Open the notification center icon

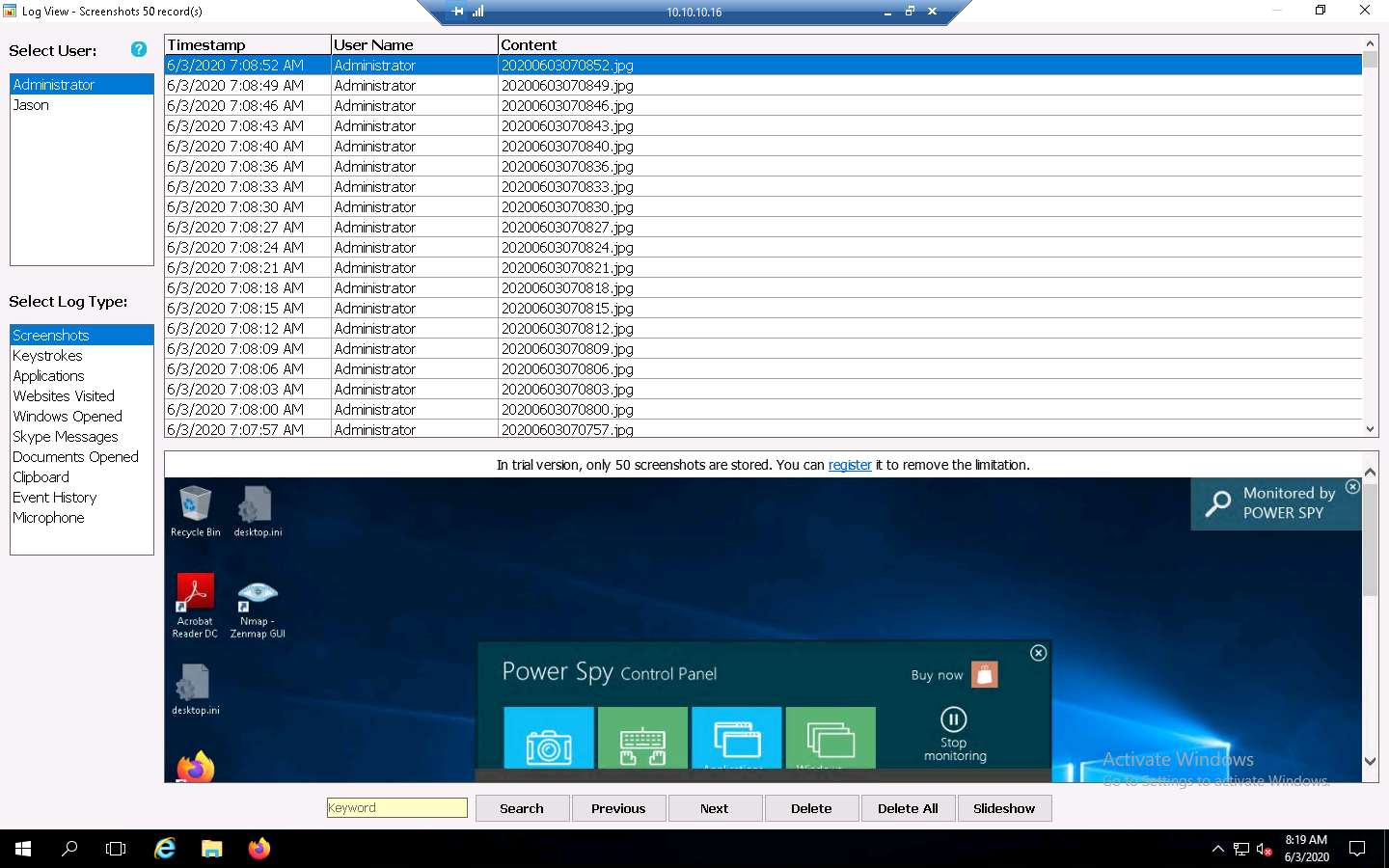point(1357,849)
